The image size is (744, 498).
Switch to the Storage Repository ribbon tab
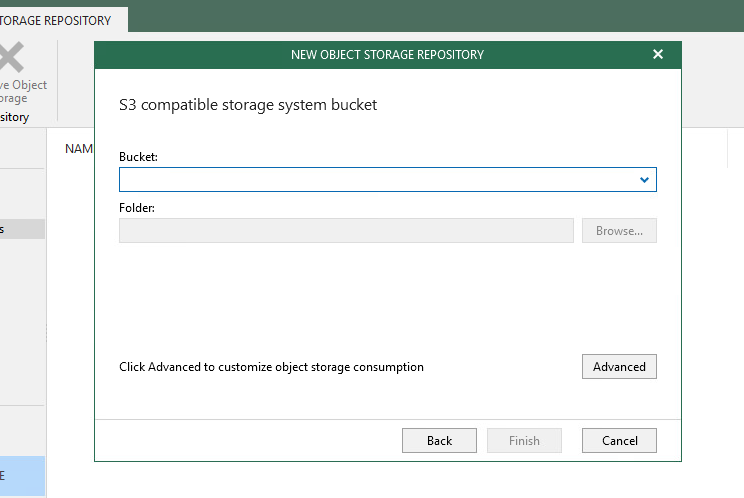pyautogui.click(x=60, y=20)
